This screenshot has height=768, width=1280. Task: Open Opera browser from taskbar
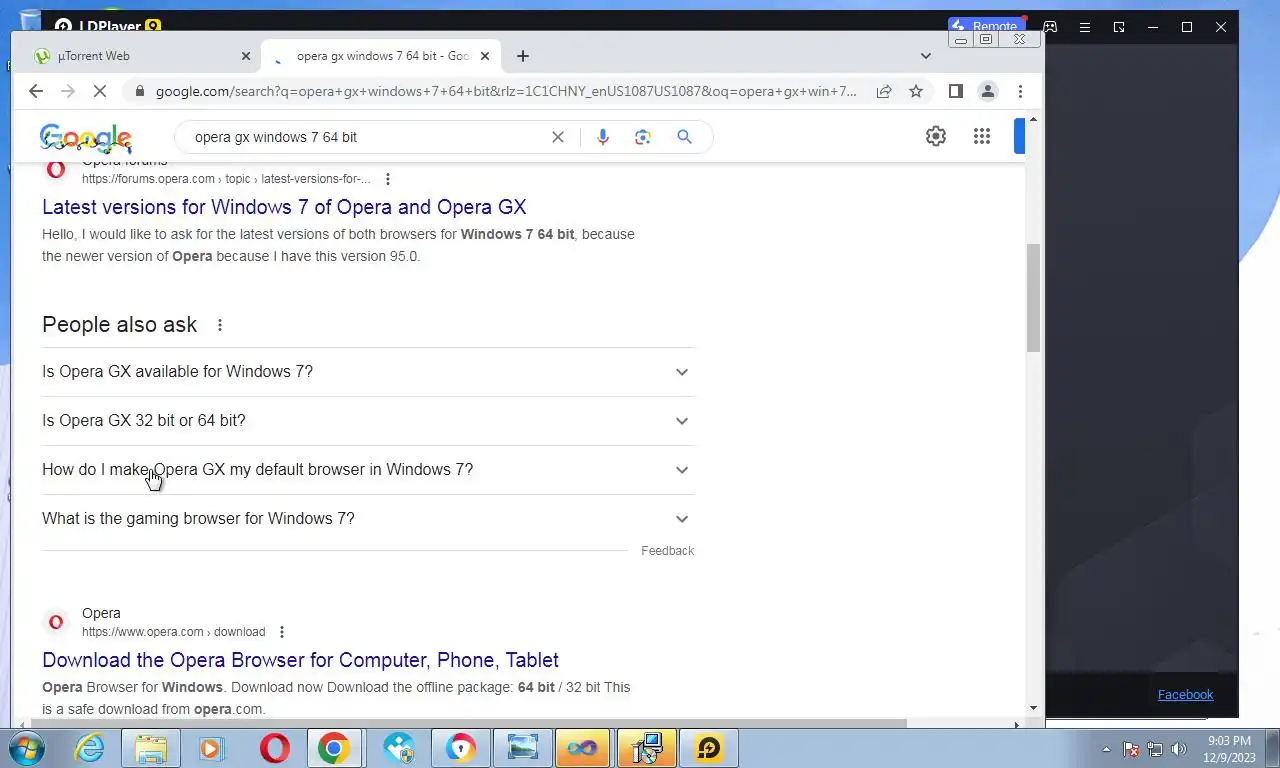(275, 748)
